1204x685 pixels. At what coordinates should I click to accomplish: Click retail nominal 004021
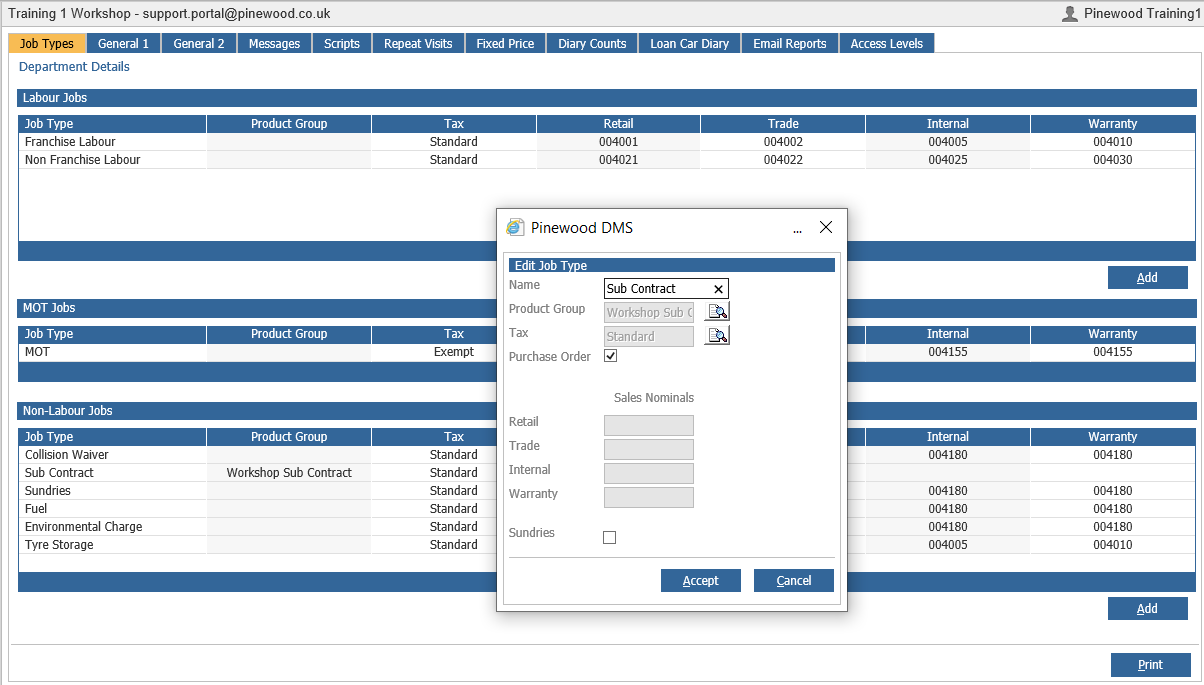pyautogui.click(x=618, y=160)
